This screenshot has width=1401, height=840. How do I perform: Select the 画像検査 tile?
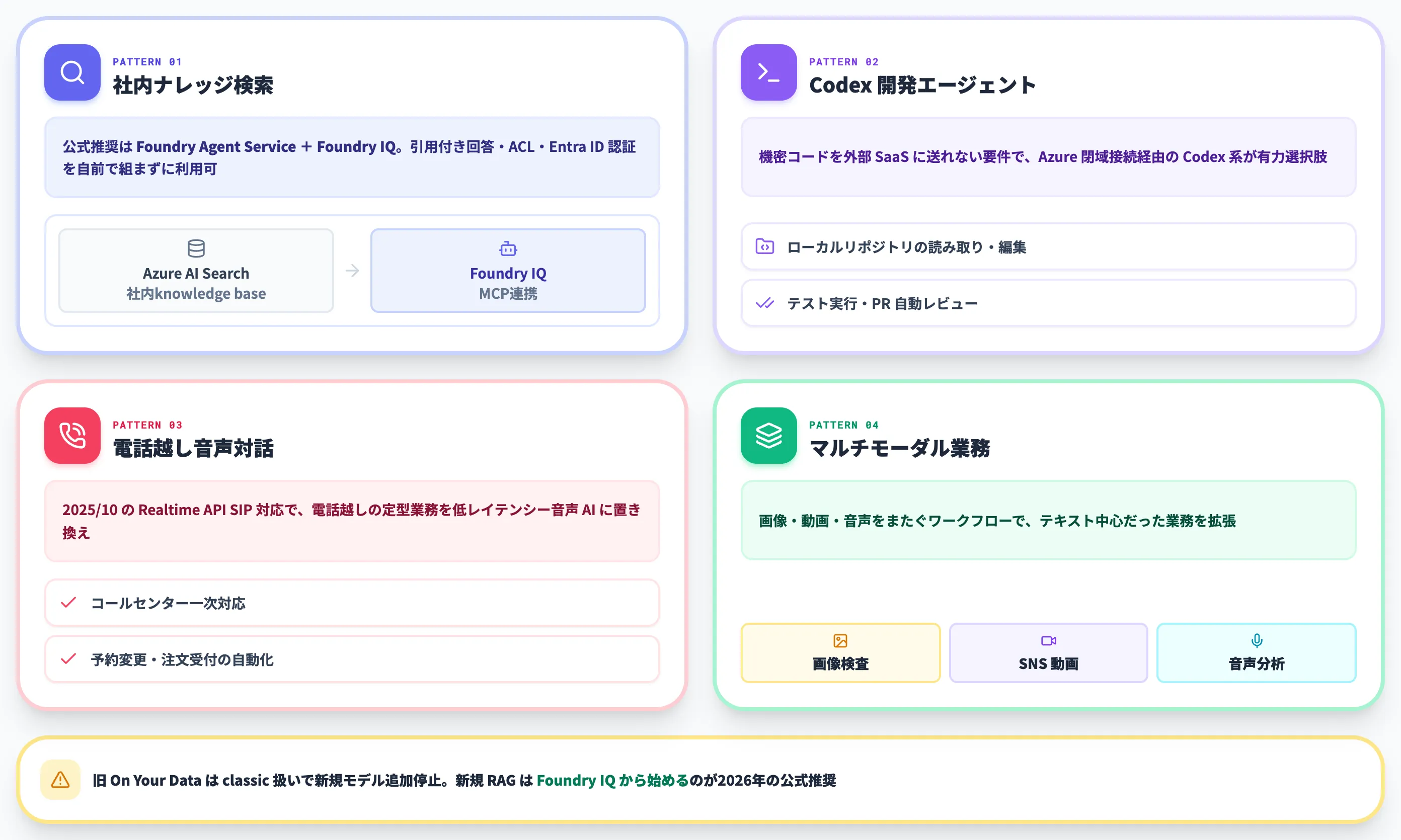[x=840, y=653]
